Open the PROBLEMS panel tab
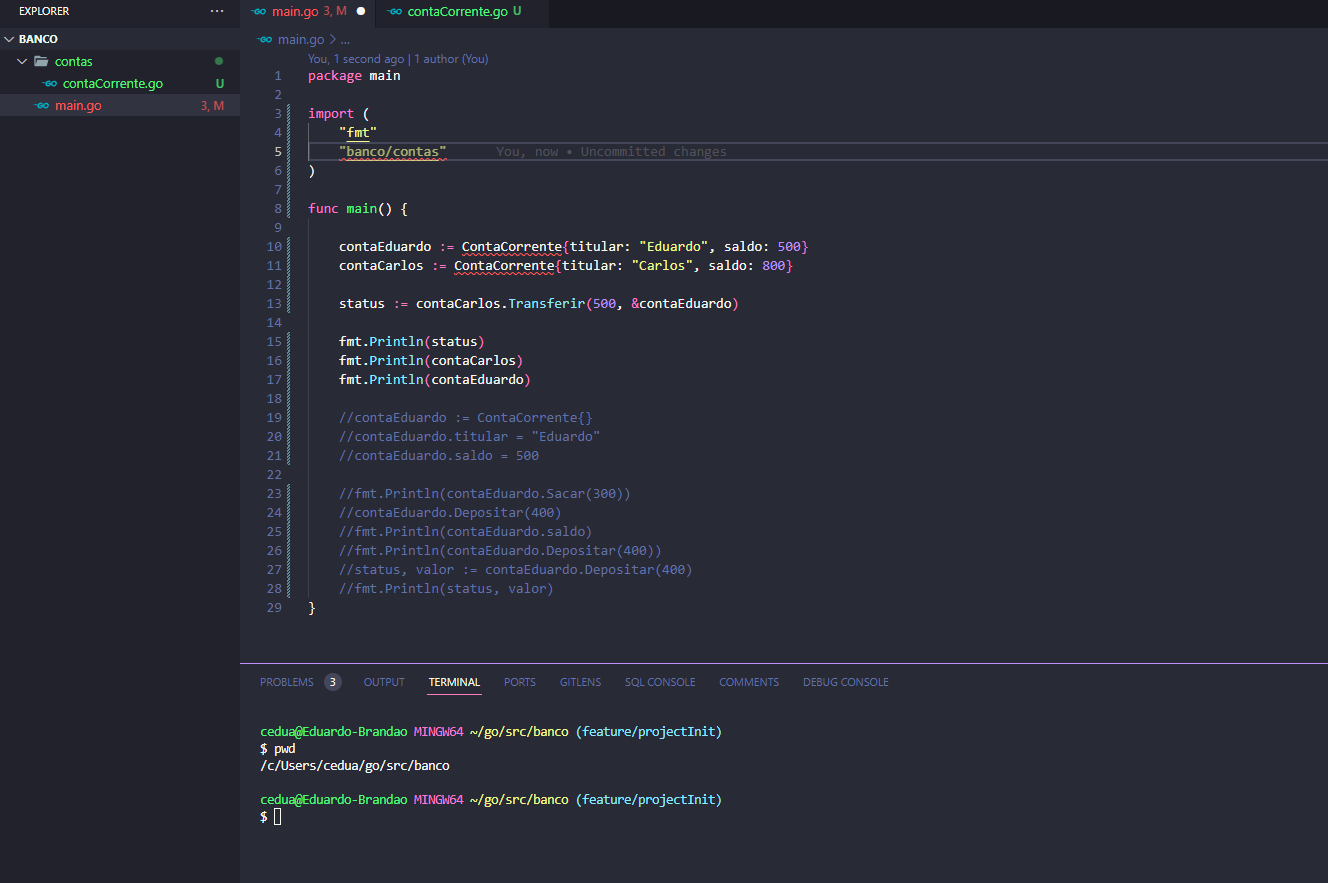The width and height of the screenshot is (1328, 883). click(286, 682)
